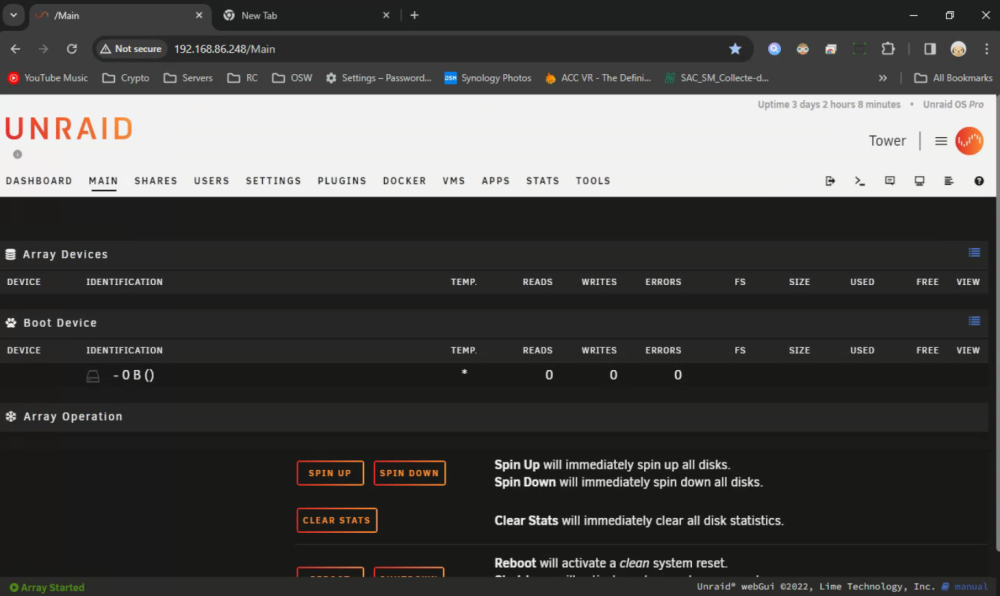Open the OSW bookmarks folder
Image resolution: width=1000 pixels, height=596 pixels.
pos(292,78)
